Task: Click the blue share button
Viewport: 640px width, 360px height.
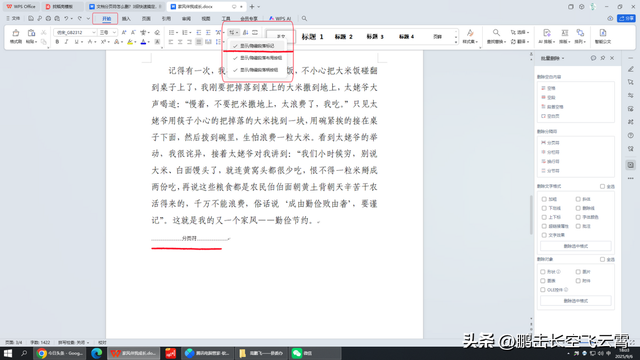Action: (x=627, y=18)
